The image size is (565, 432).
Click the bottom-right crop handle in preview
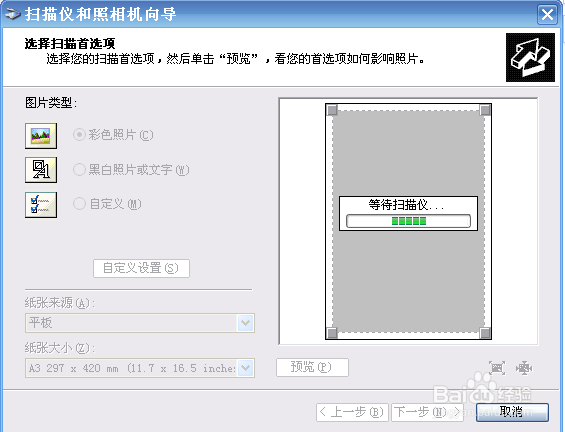485,333
